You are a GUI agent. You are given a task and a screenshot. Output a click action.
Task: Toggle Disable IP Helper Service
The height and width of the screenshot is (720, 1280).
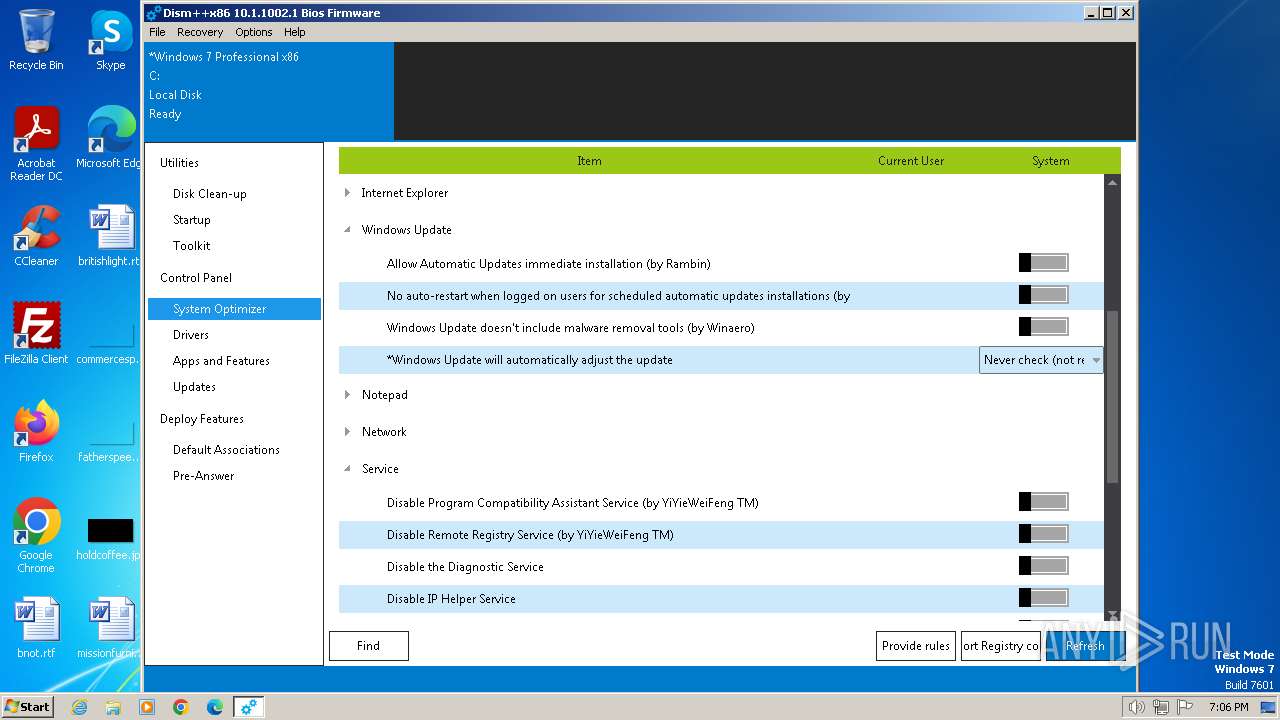click(x=1044, y=598)
